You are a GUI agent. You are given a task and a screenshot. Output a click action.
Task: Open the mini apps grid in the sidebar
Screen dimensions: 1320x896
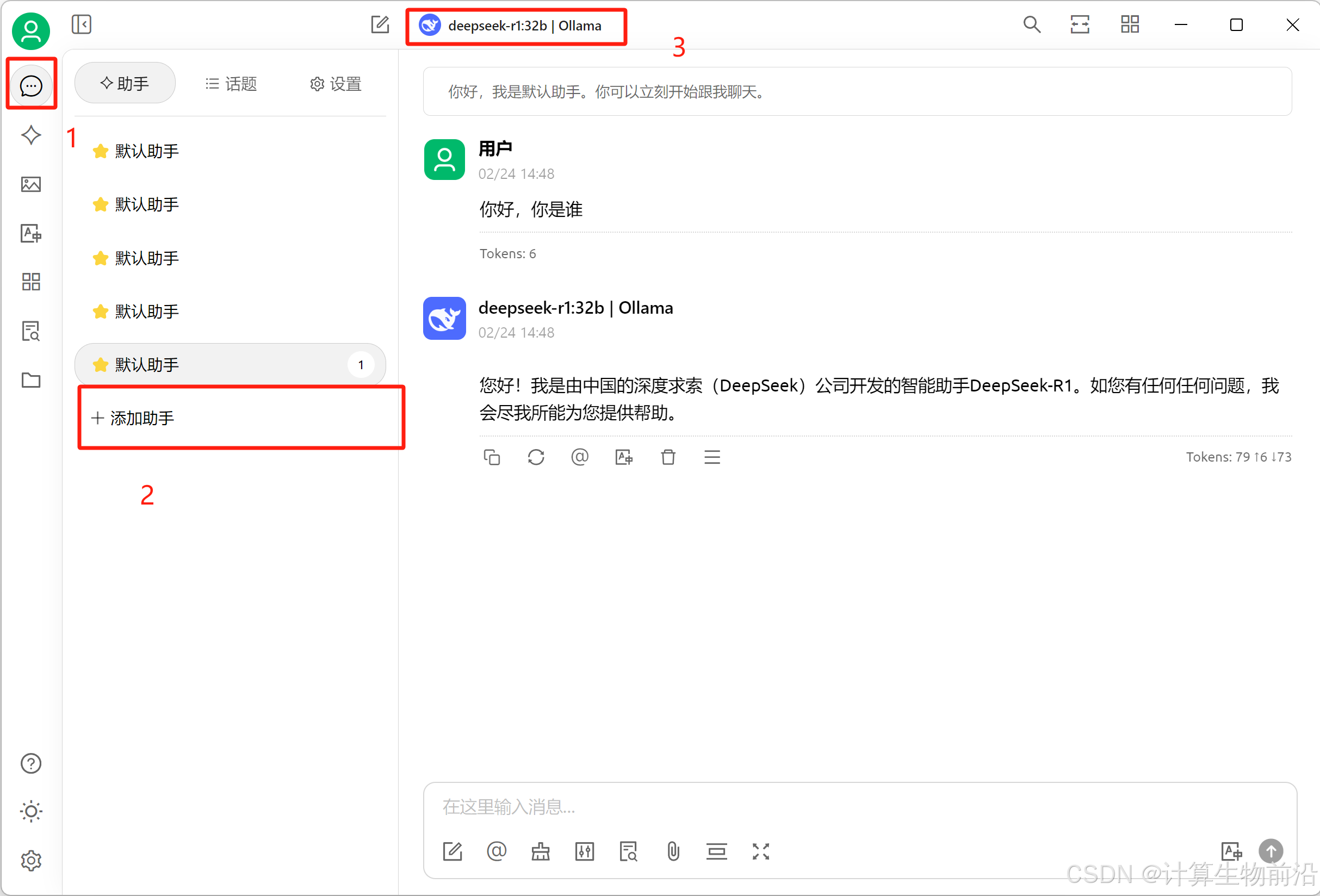(x=30, y=282)
